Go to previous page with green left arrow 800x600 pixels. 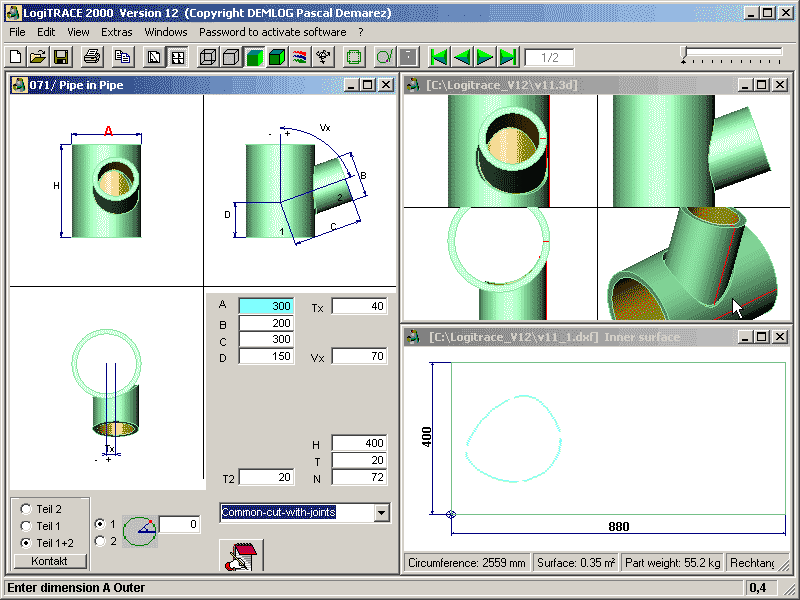click(x=462, y=57)
